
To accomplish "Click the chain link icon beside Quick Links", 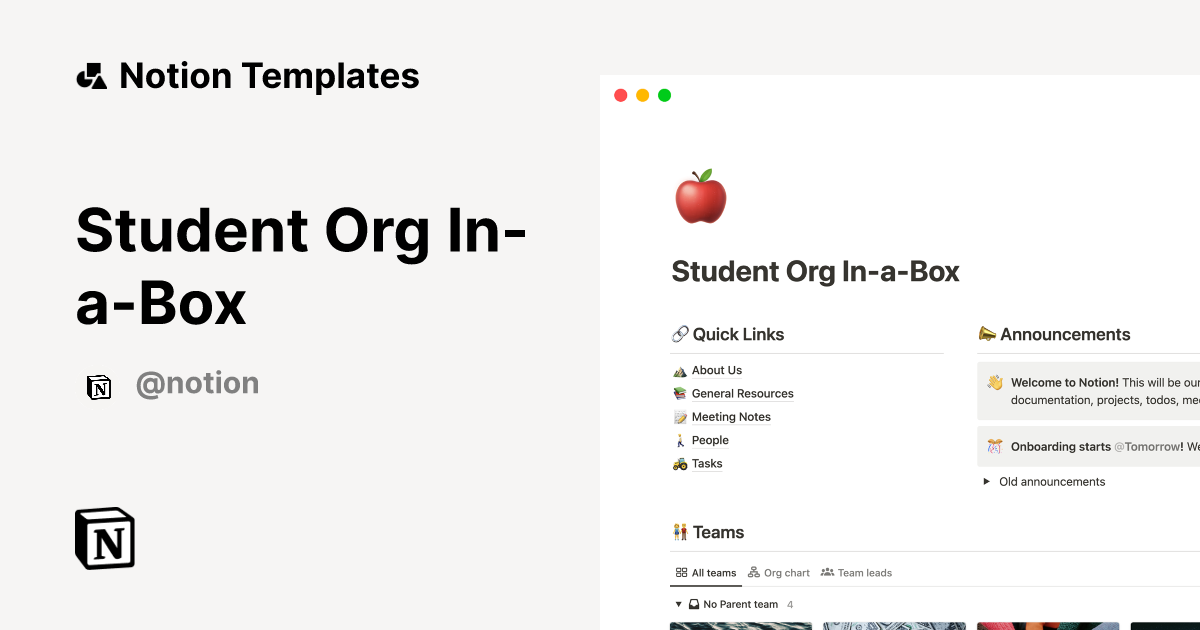I will click(x=682, y=333).
